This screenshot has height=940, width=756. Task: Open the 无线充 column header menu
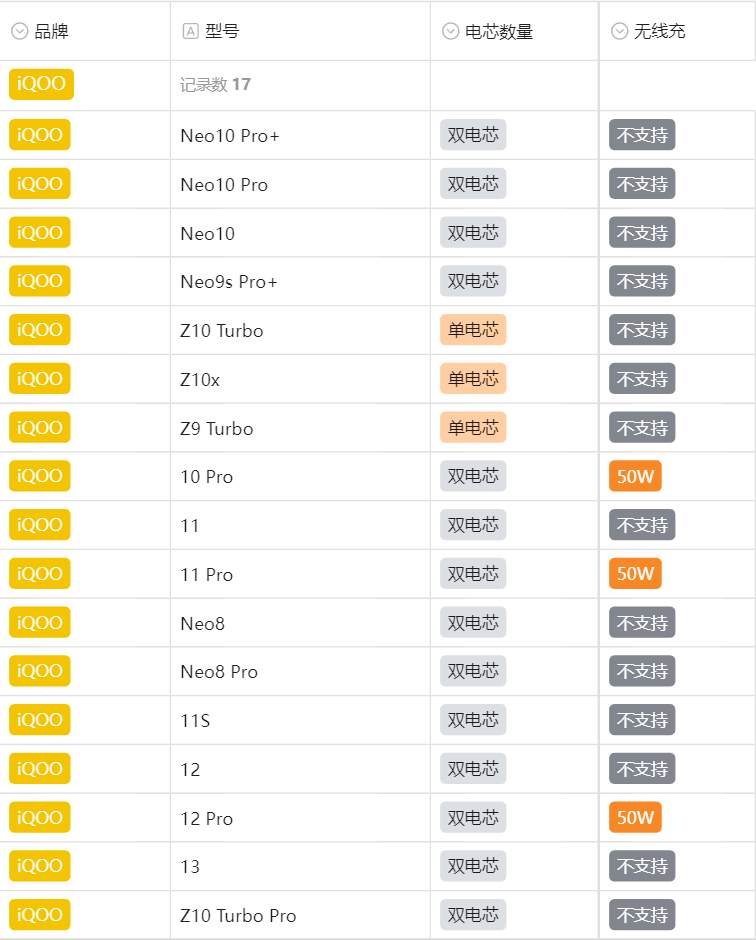[x=660, y=31]
